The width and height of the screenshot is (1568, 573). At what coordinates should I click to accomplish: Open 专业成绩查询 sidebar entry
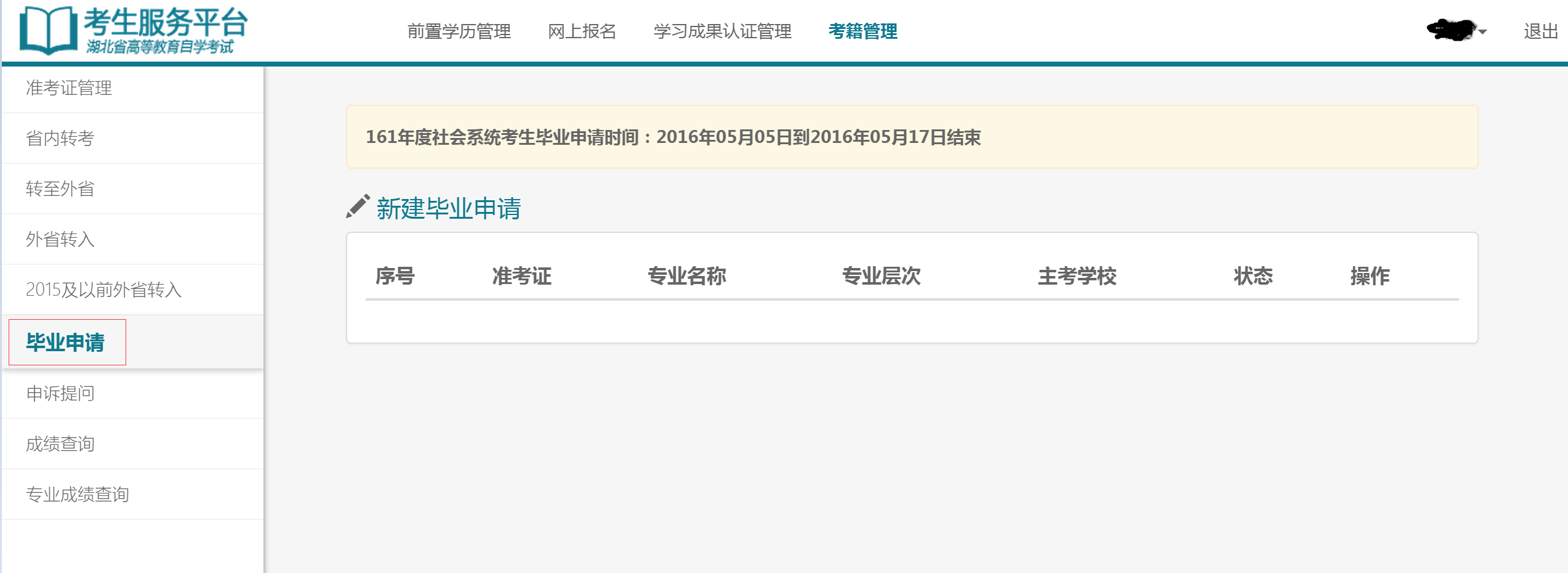coord(78,495)
